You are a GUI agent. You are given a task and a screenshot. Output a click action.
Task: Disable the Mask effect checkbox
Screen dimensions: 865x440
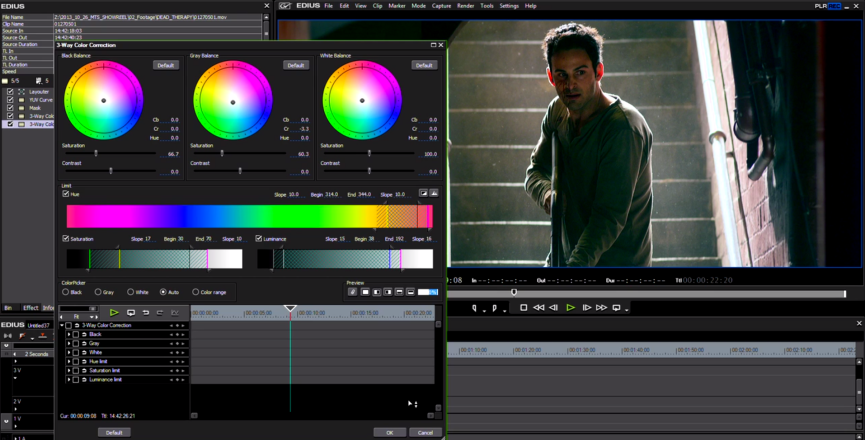10,108
